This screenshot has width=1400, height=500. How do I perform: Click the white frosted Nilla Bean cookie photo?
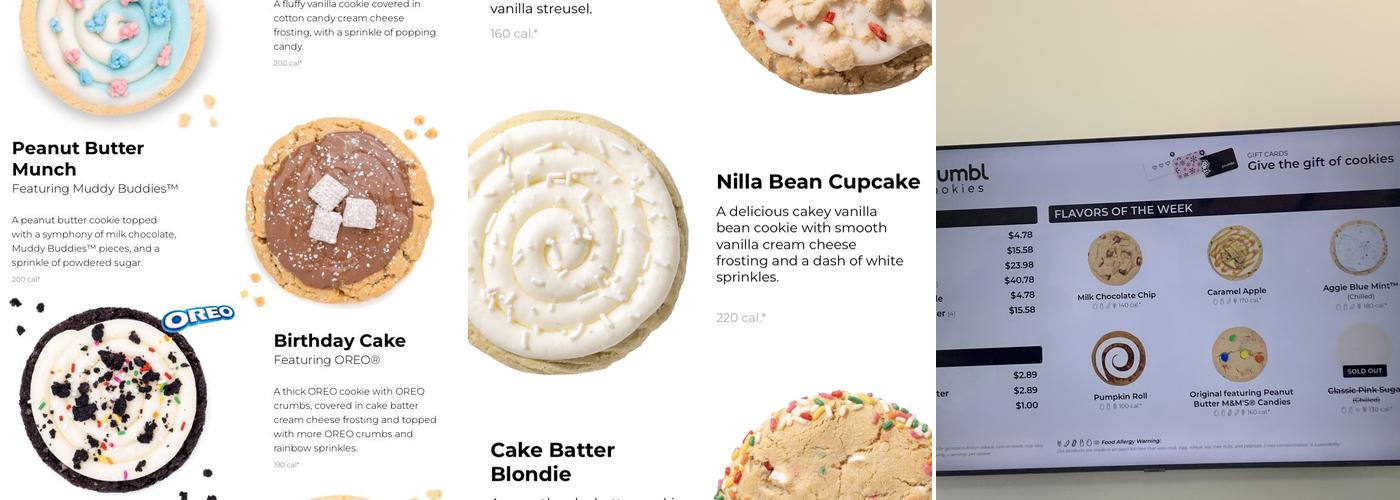(578, 242)
